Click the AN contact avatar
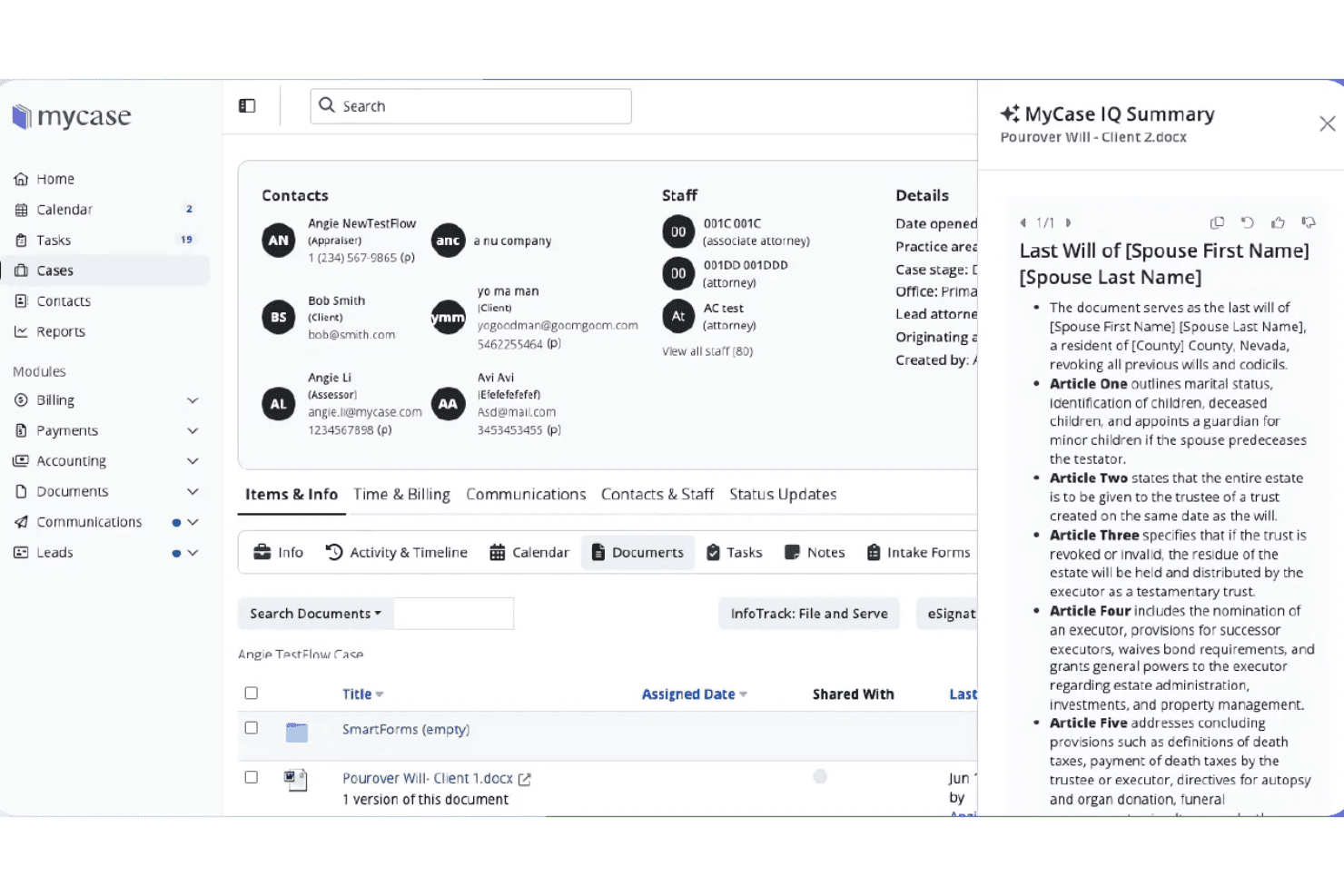Image resolution: width=1344 pixels, height=896 pixels. point(279,241)
